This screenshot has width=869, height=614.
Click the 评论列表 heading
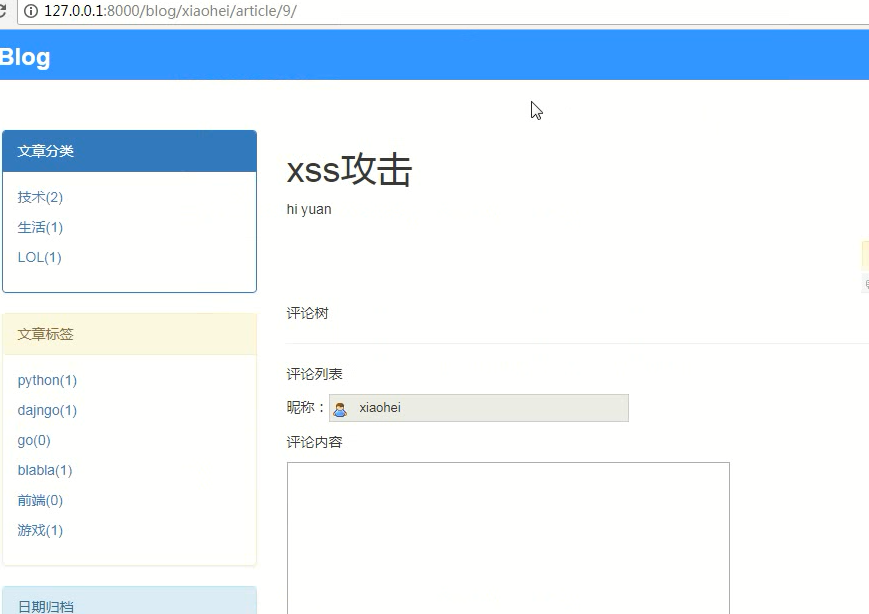click(x=314, y=374)
